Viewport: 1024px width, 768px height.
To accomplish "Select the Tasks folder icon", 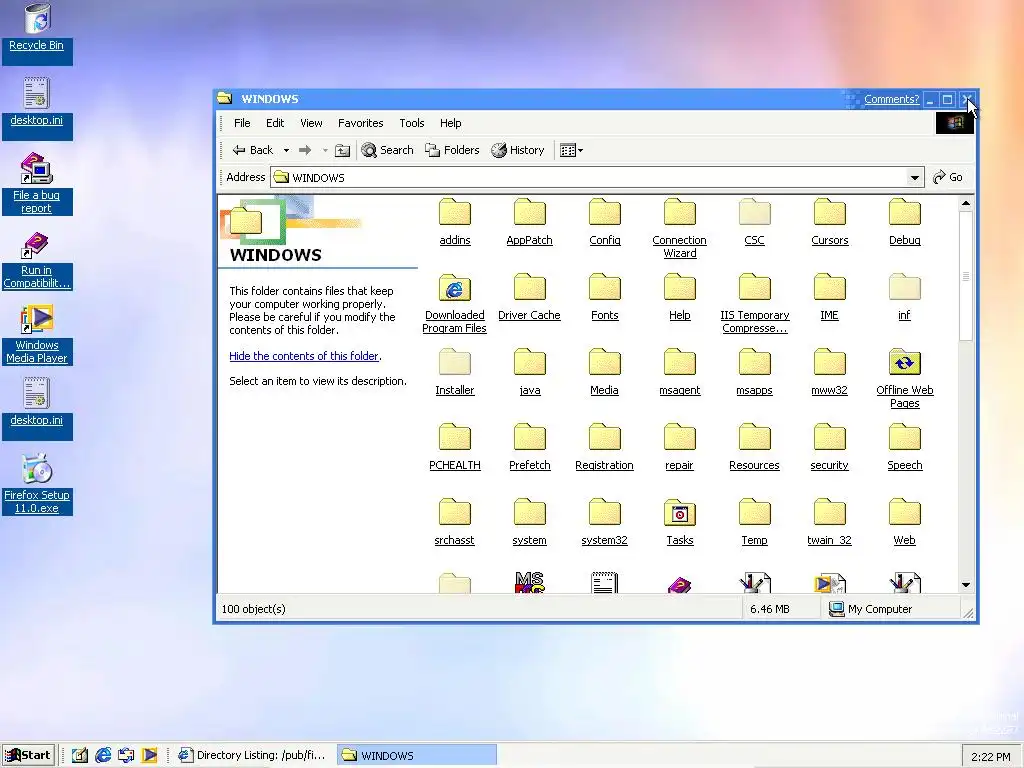I will click(679, 513).
